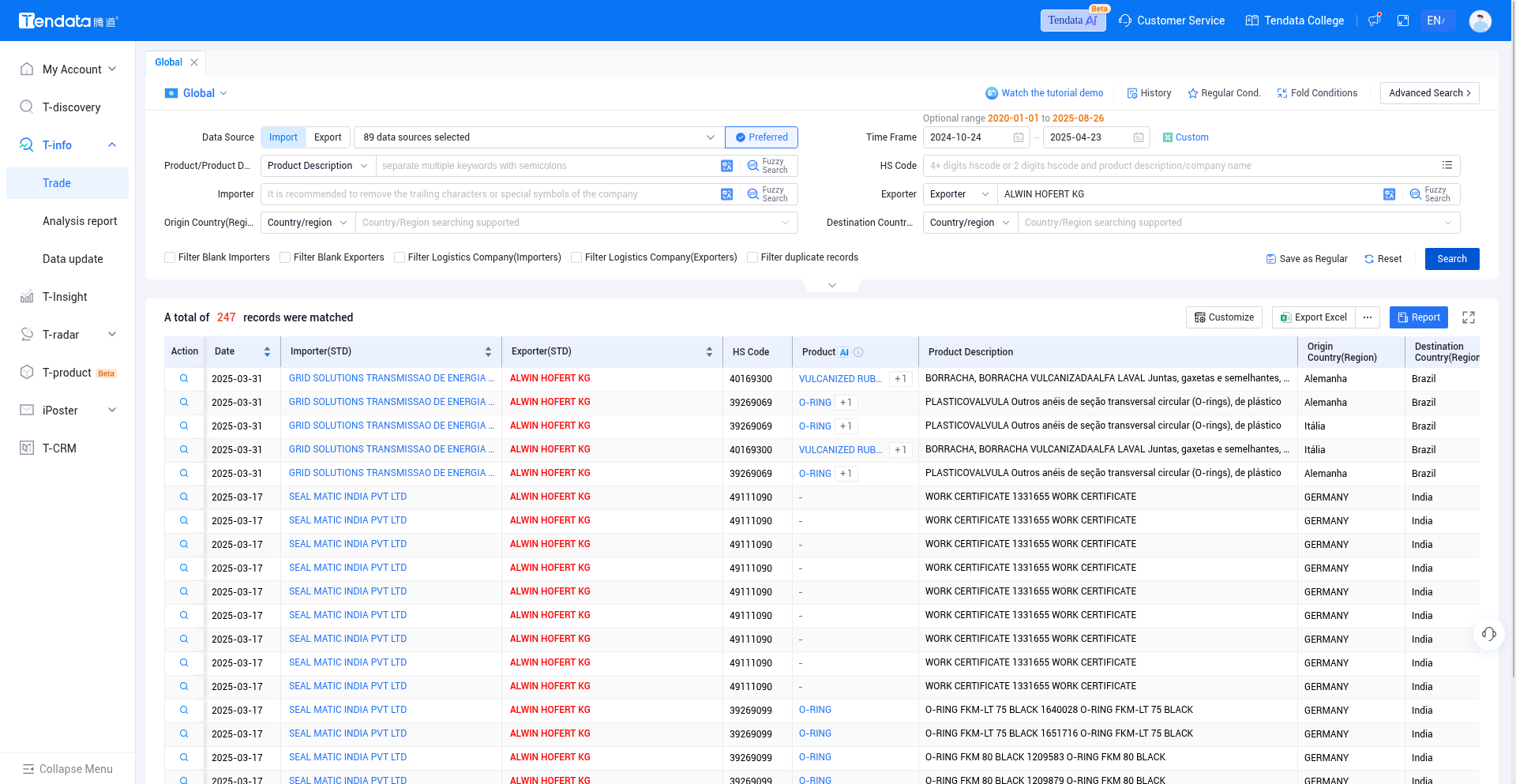This screenshot has width=1516, height=784.
Task: Open the user avatar profile
Action: tap(1480, 21)
